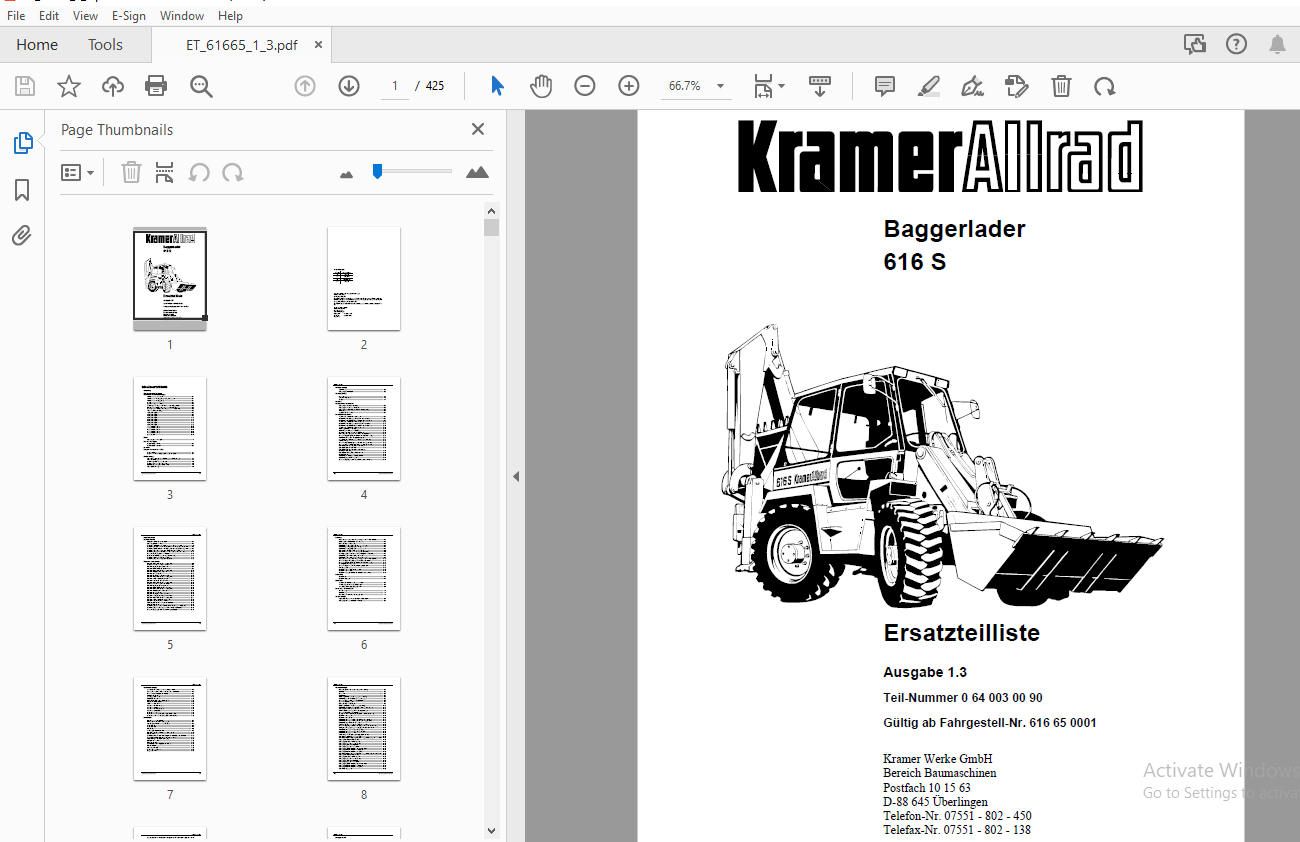
Task: Rotate clockwise in thumbnails panel
Action: 233,173
